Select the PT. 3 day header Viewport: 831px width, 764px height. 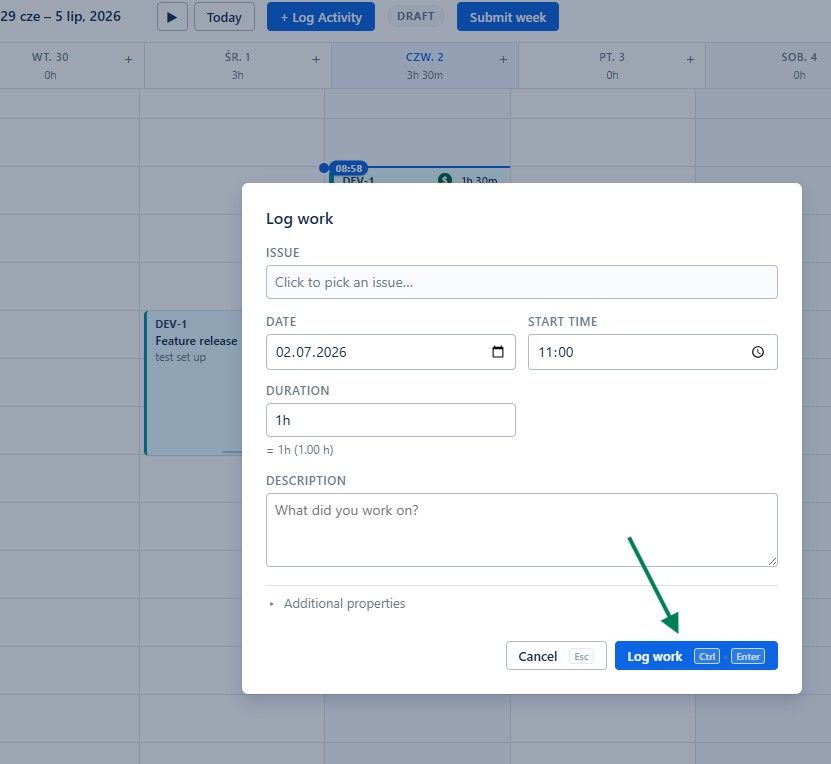(x=612, y=65)
